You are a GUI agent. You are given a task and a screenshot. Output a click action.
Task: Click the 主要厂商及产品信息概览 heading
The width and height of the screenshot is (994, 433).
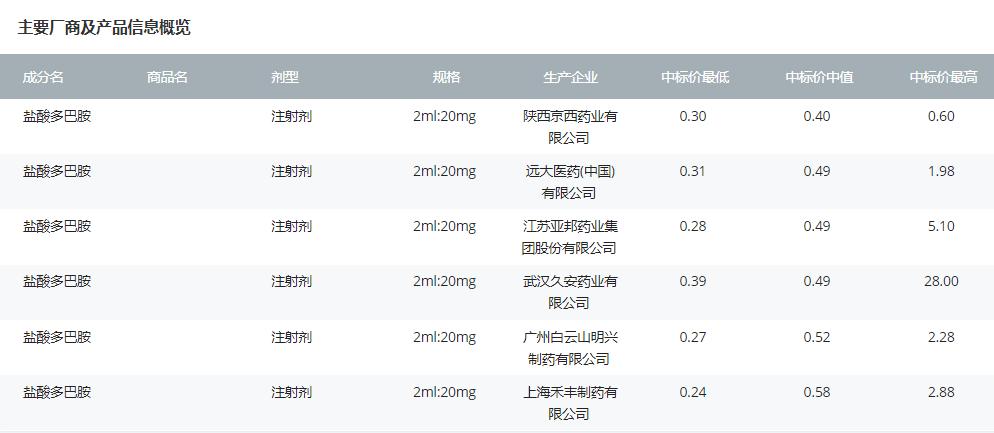pyautogui.click(x=104, y=28)
